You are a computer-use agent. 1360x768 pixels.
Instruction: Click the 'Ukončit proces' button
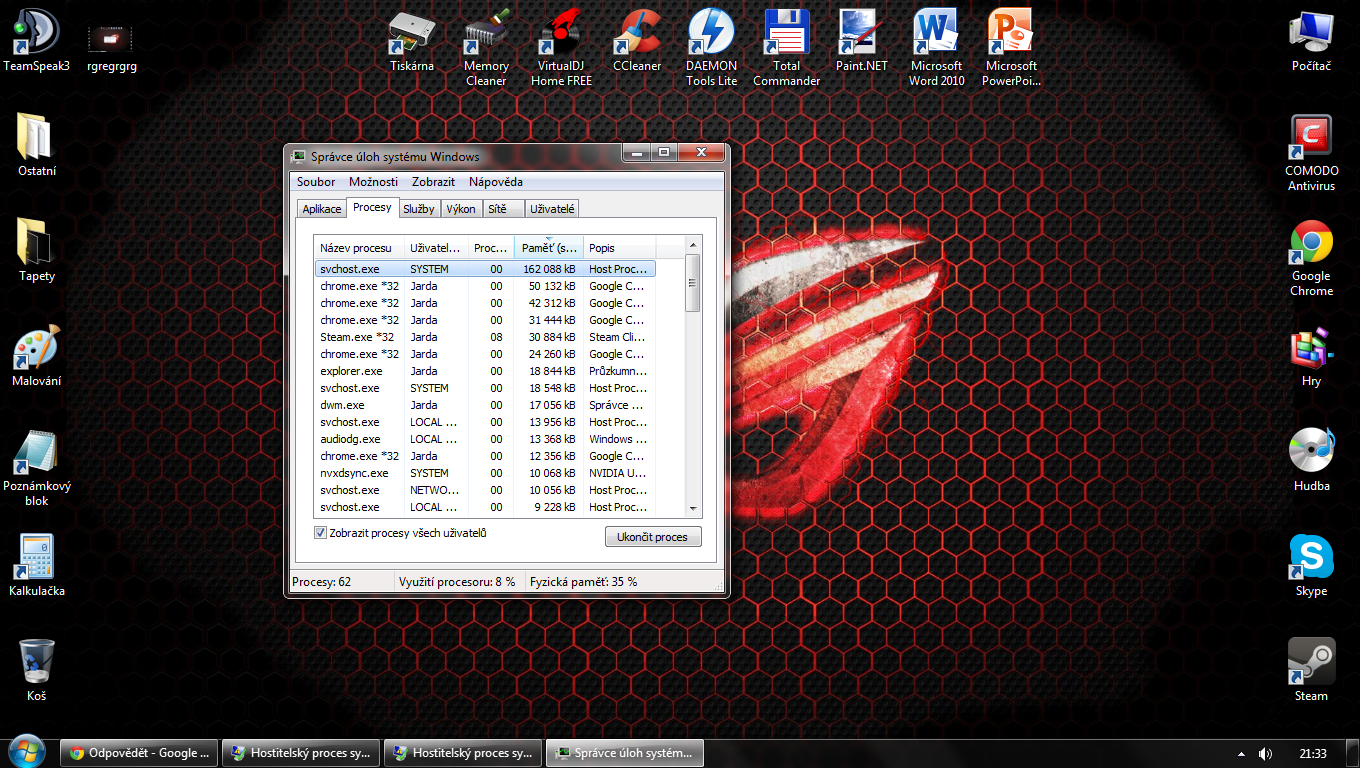(652, 537)
